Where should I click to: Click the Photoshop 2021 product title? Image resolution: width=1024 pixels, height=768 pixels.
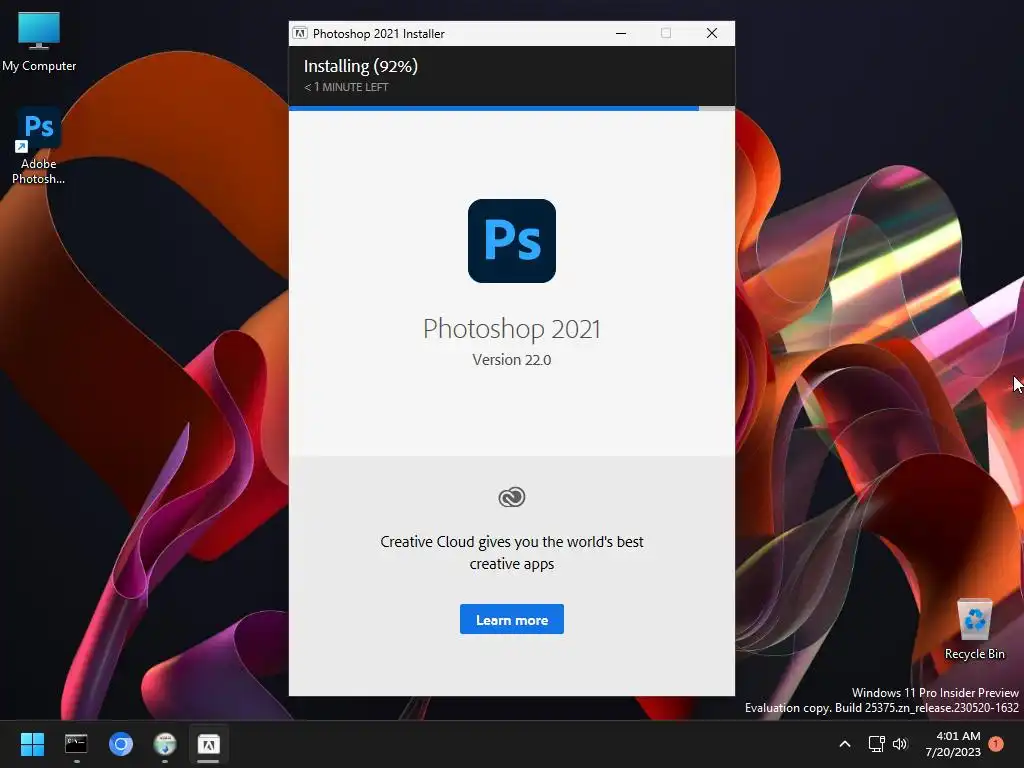point(511,328)
